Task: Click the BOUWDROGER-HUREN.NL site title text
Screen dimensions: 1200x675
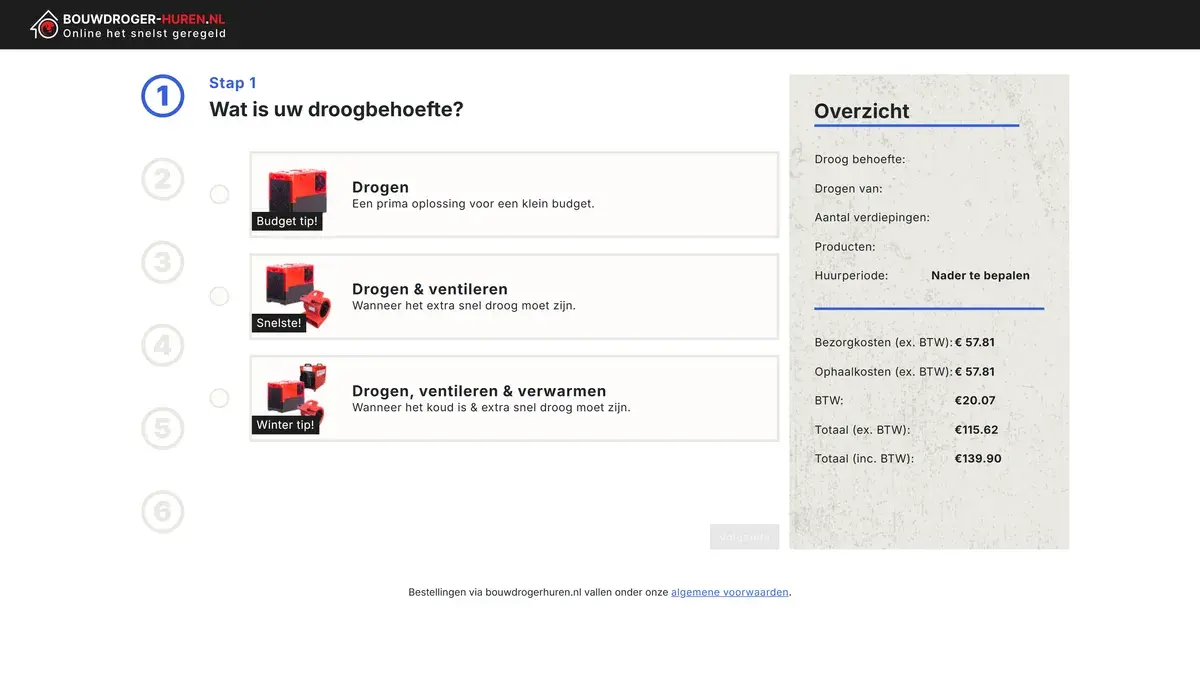Action: (144, 18)
